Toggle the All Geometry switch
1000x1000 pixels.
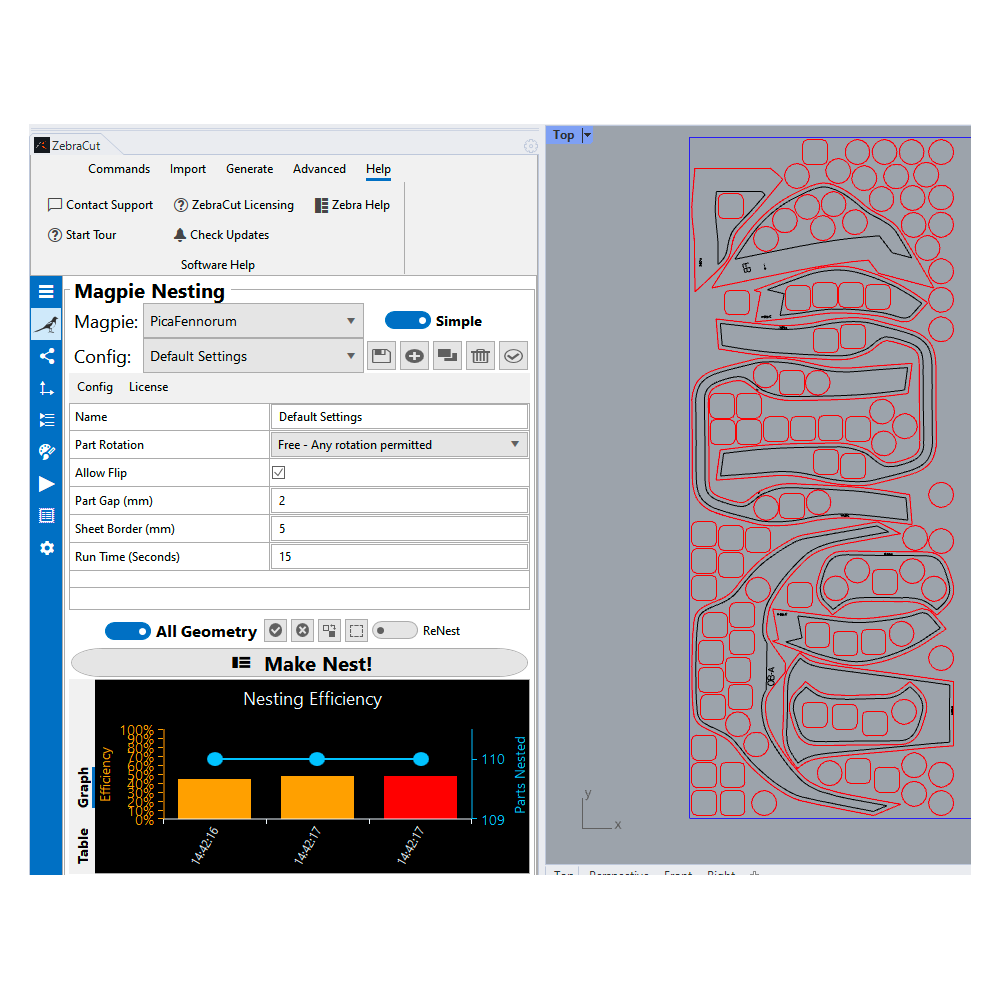pos(128,631)
